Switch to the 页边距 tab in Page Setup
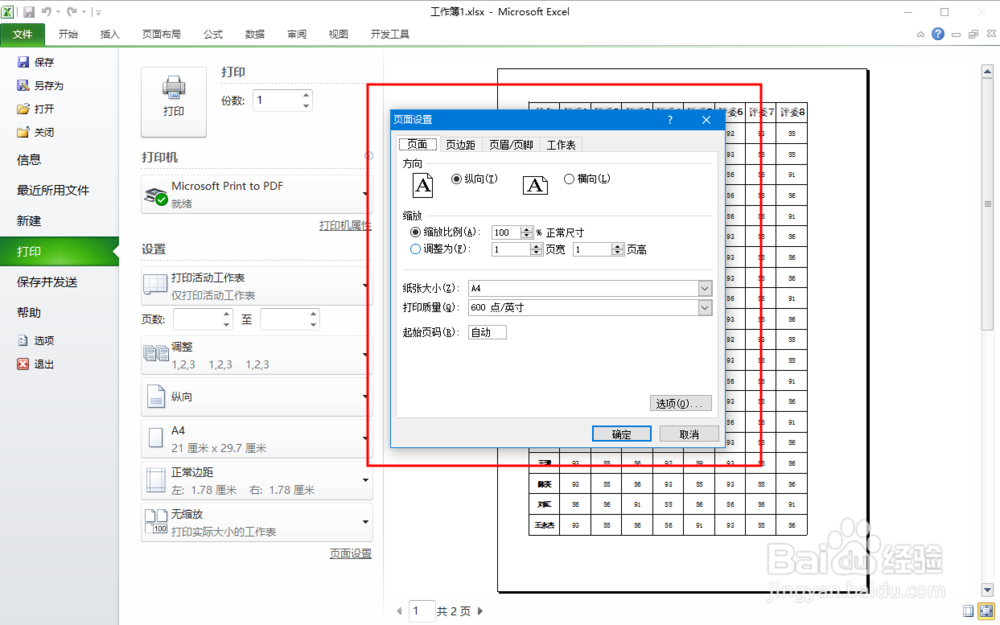The image size is (1000, 625). tap(460, 143)
